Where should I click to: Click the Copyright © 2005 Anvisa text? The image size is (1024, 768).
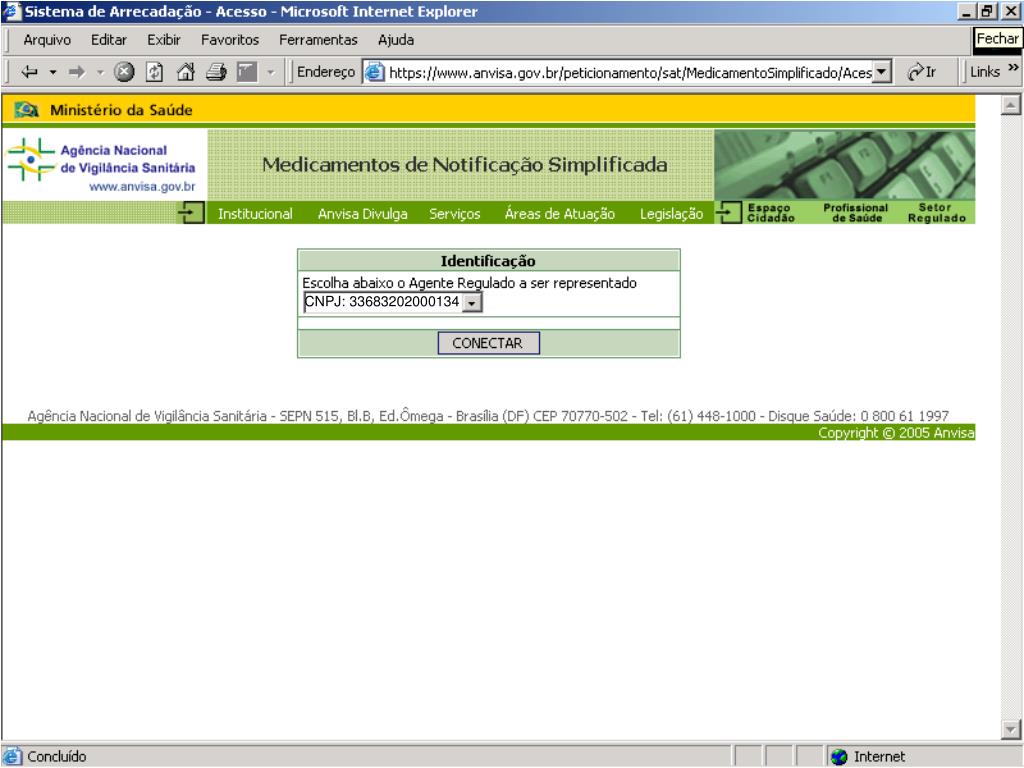(896, 433)
